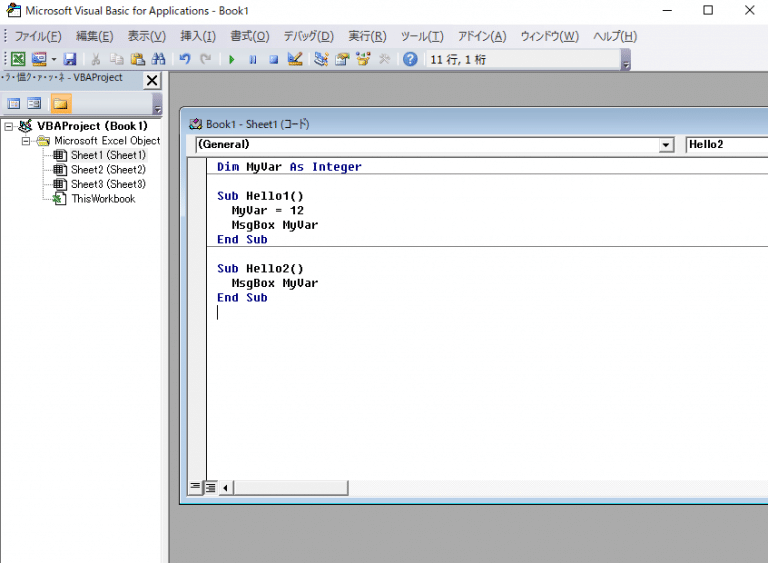Click the Reset stop icon
Screen dimensions: 768x563
click(273, 59)
